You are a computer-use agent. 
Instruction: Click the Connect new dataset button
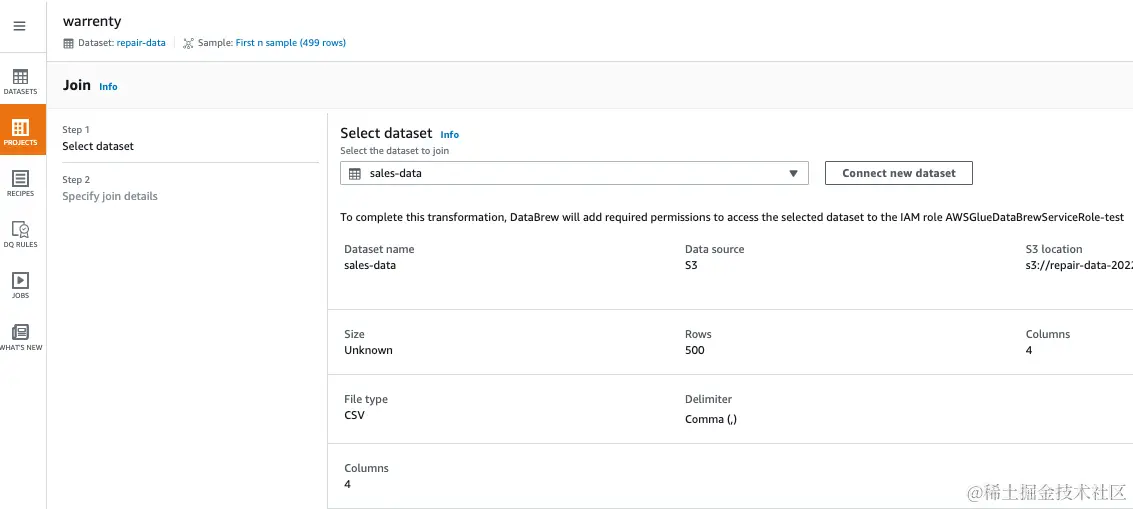click(898, 173)
